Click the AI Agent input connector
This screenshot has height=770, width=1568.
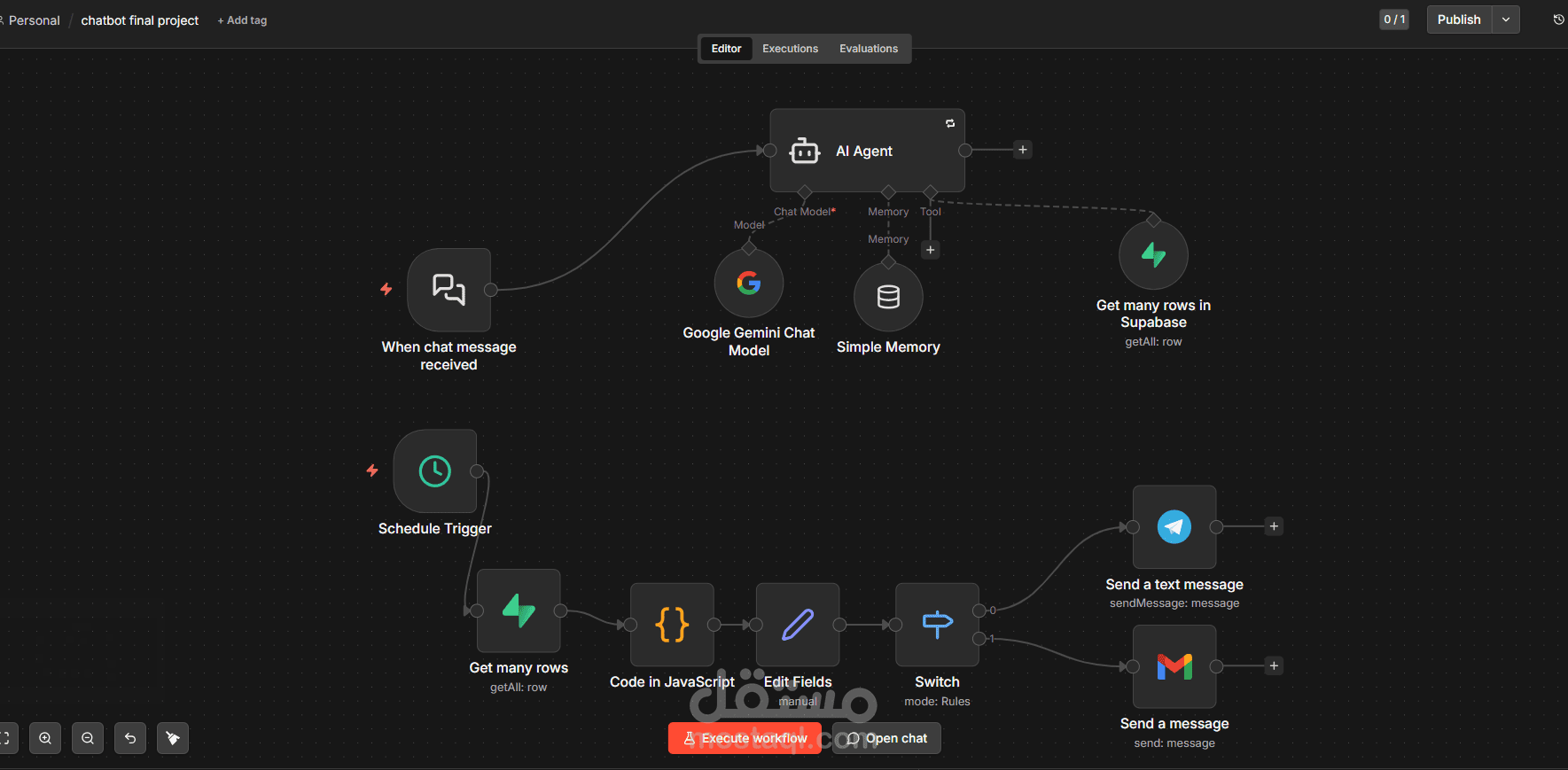pos(770,151)
